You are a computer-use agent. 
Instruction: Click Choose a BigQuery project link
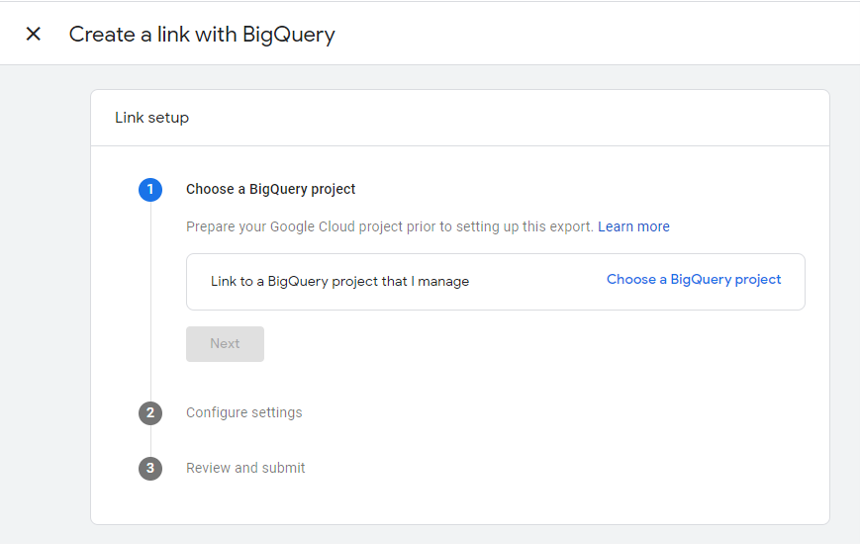693,280
